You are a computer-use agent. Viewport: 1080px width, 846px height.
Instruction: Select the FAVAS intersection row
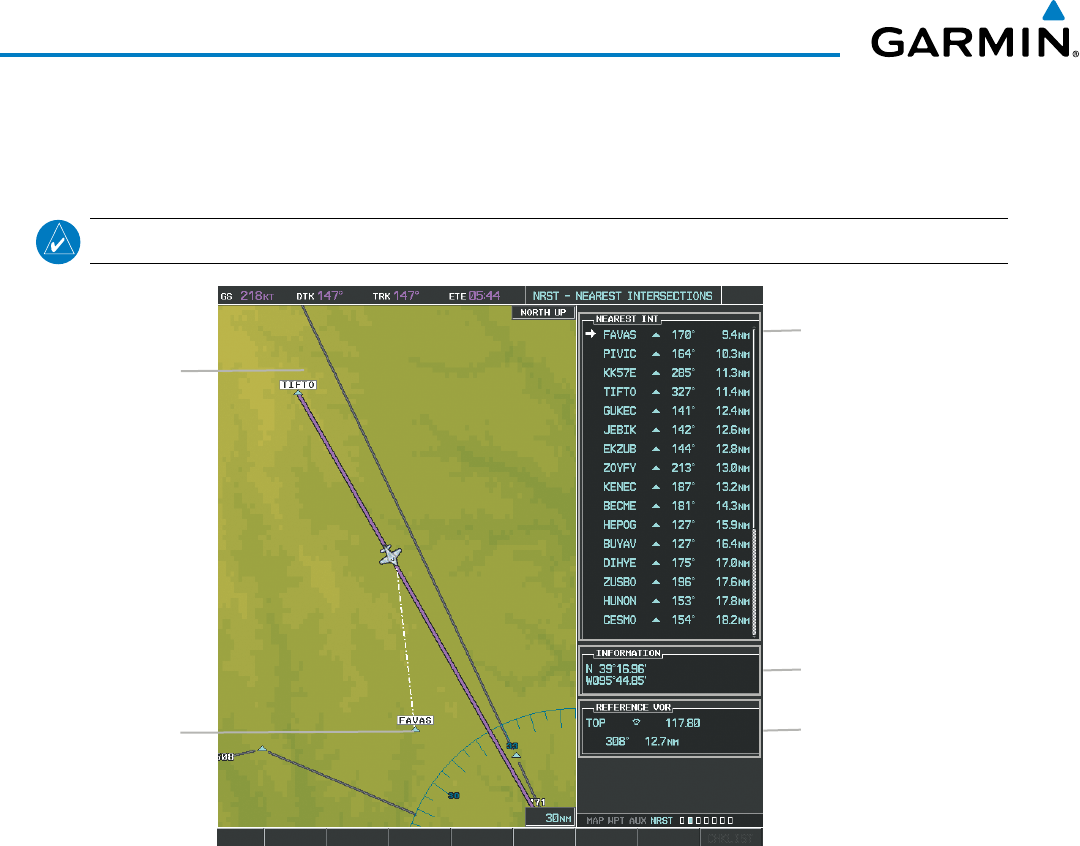pos(668,335)
